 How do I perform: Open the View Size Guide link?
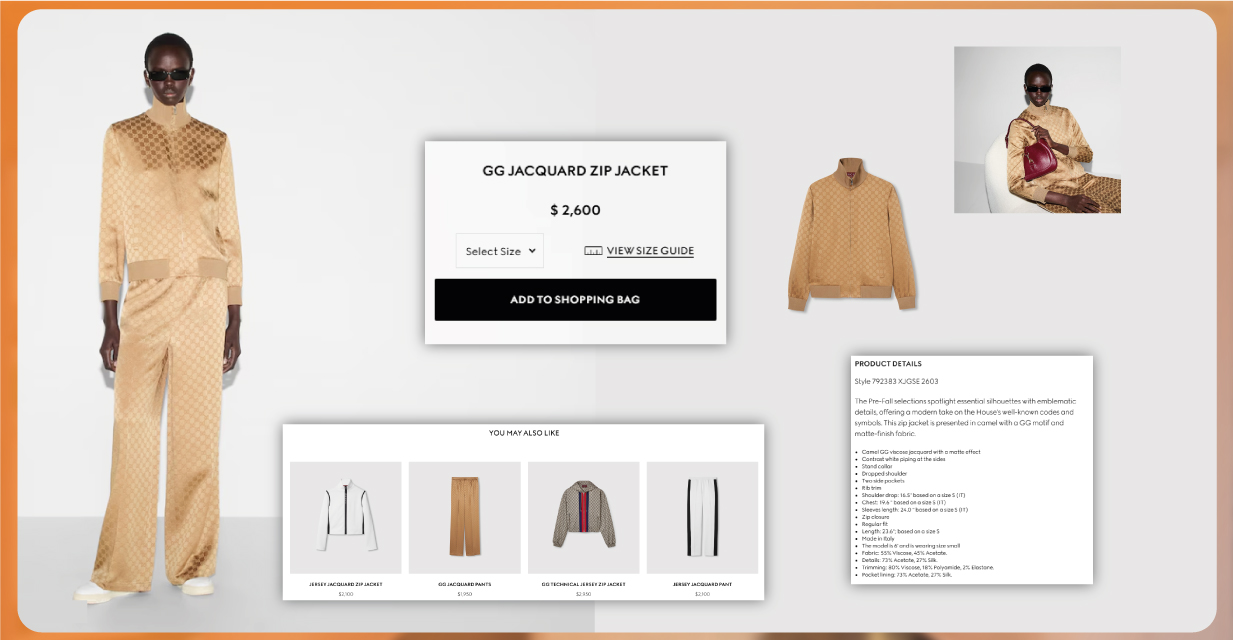pos(650,251)
